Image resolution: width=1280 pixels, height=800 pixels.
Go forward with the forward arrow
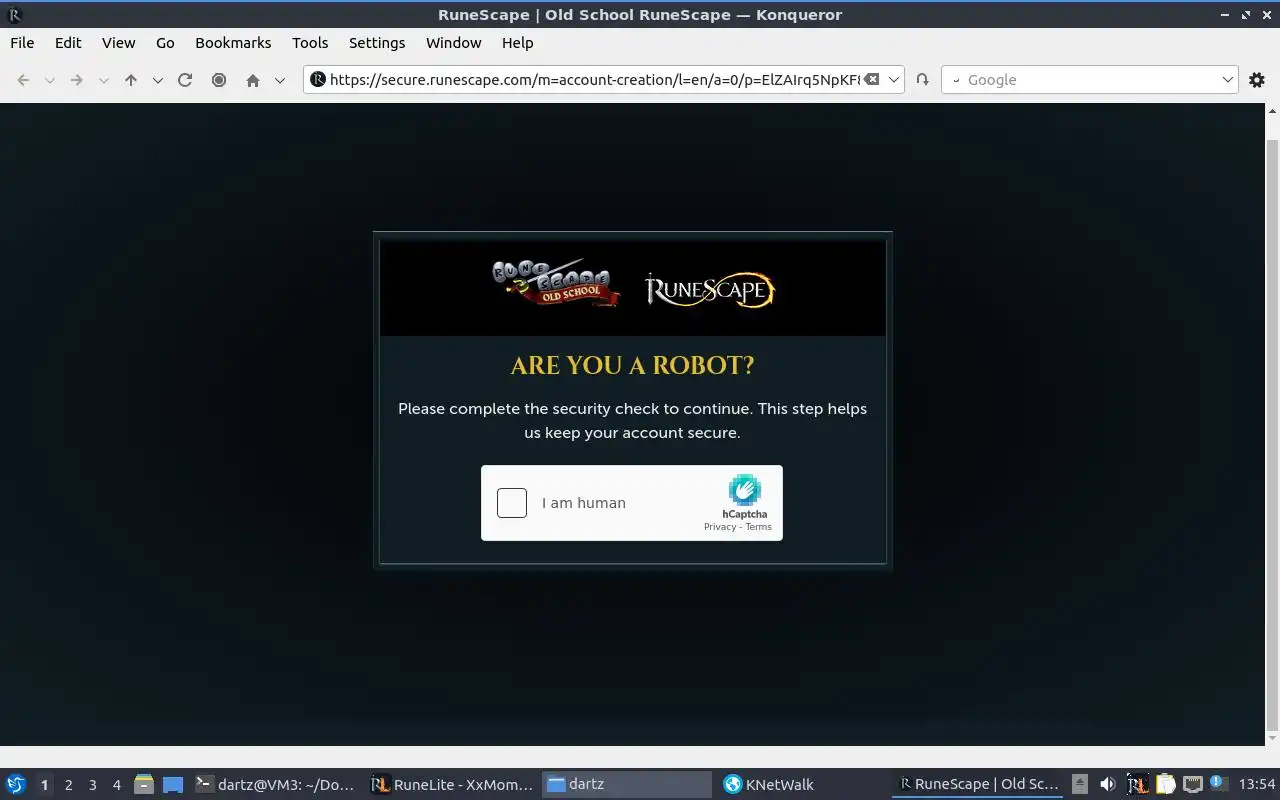click(x=76, y=80)
